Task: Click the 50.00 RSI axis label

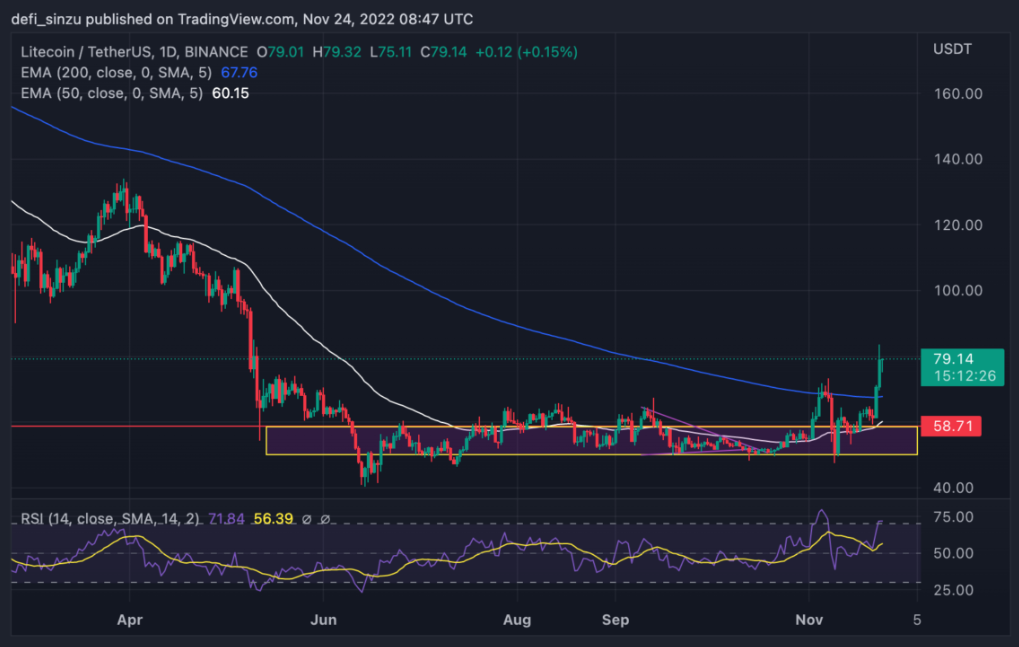Action: coord(953,554)
